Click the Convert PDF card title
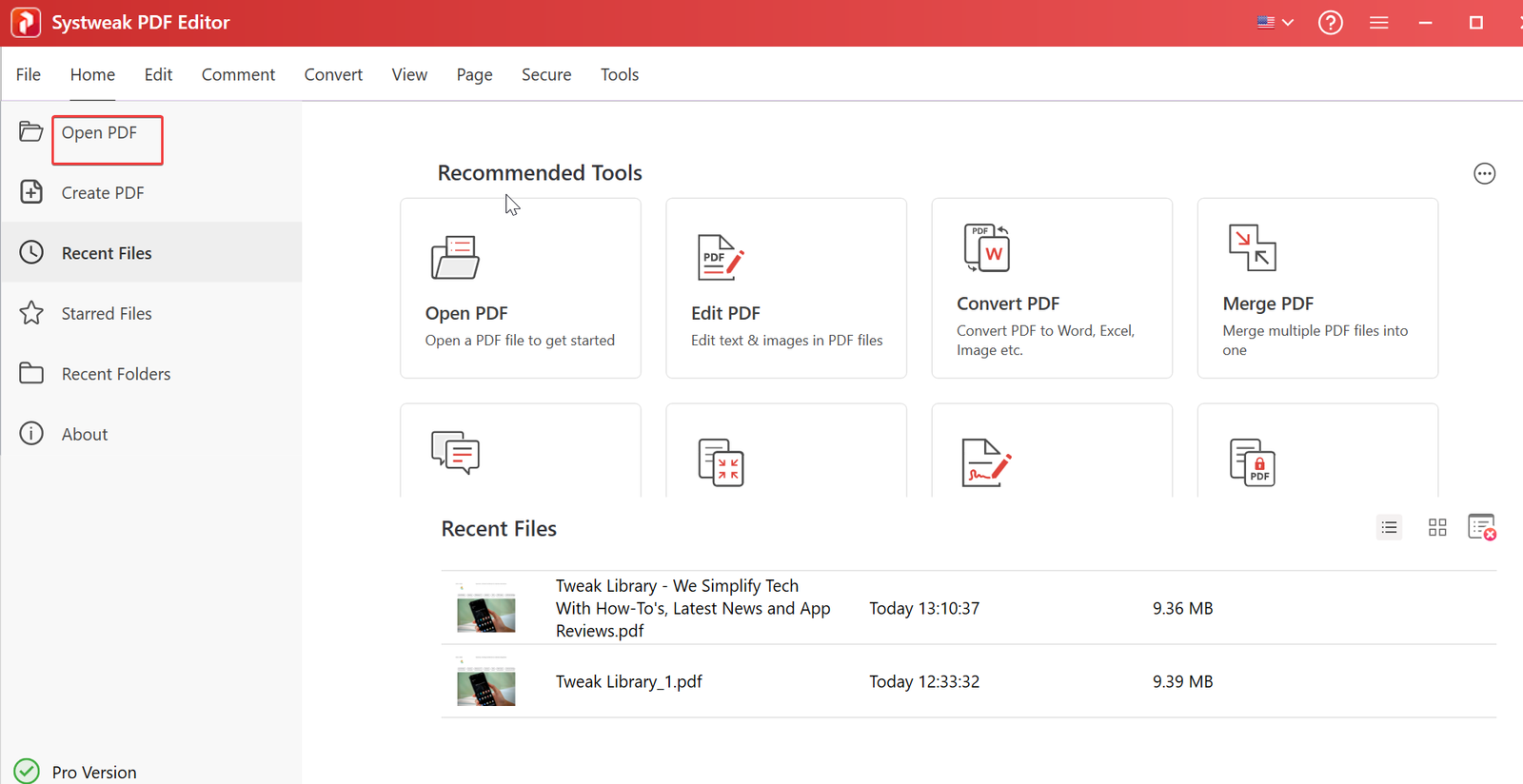1523x784 pixels. pos(1008,304)
